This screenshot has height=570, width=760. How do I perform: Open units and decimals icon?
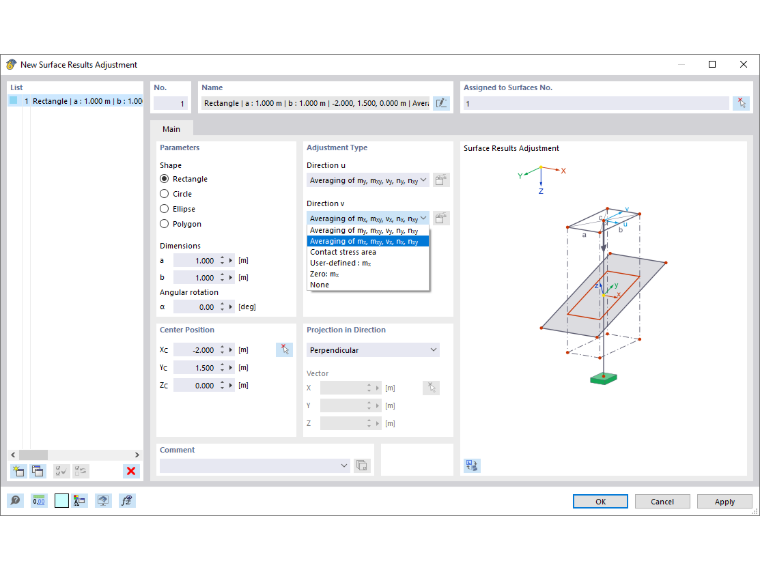click(x=39, y=501)
